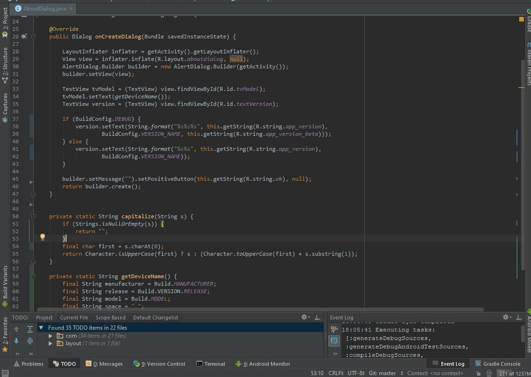Click the memory usage indicator in status bar
The width and height of the screenshot is (531, 377).
514,373
